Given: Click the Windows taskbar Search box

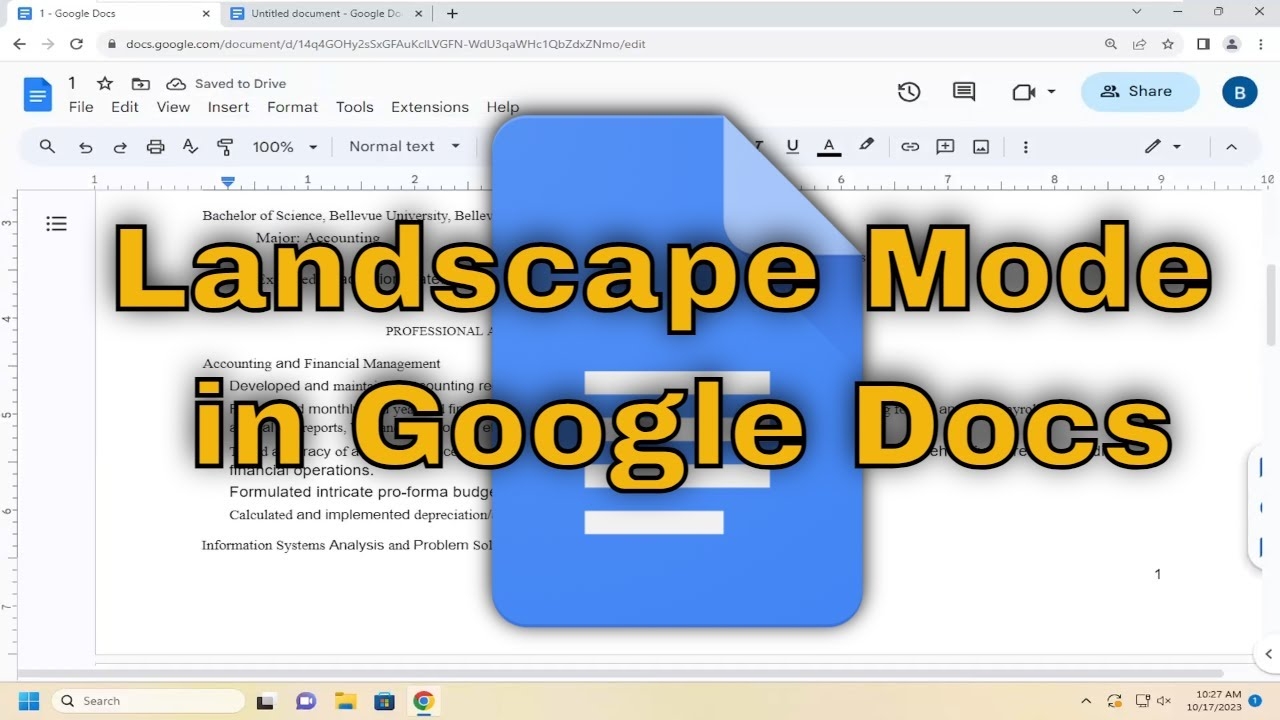Looking at the screenshot, I should pyautogui.click(x=148, y=701).
